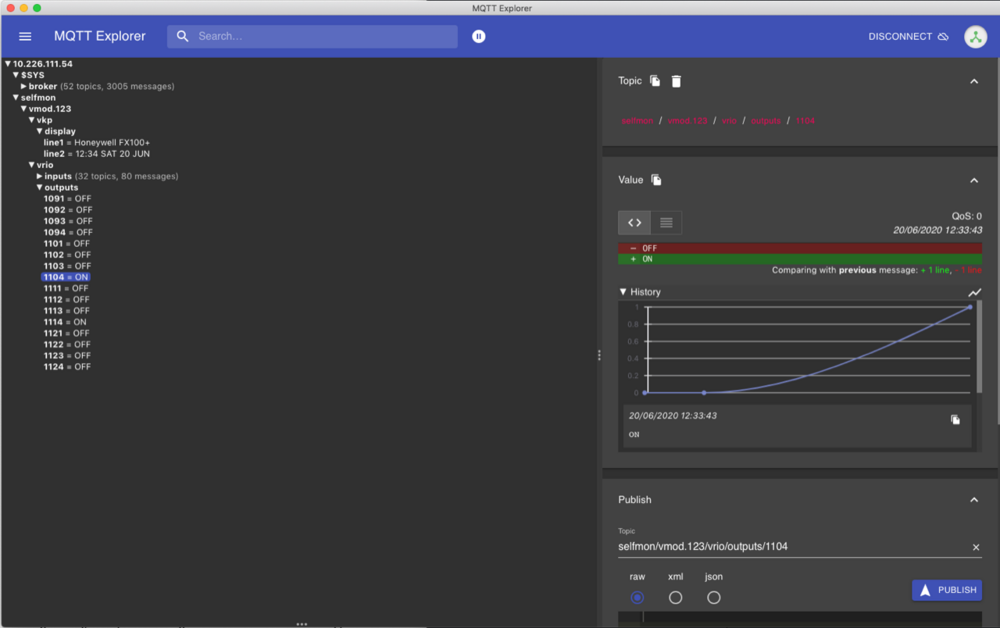The width and height of the screenshot is (1000, 628).
Task: Select output 1114 = ON topic
Action: coord(65,322)
